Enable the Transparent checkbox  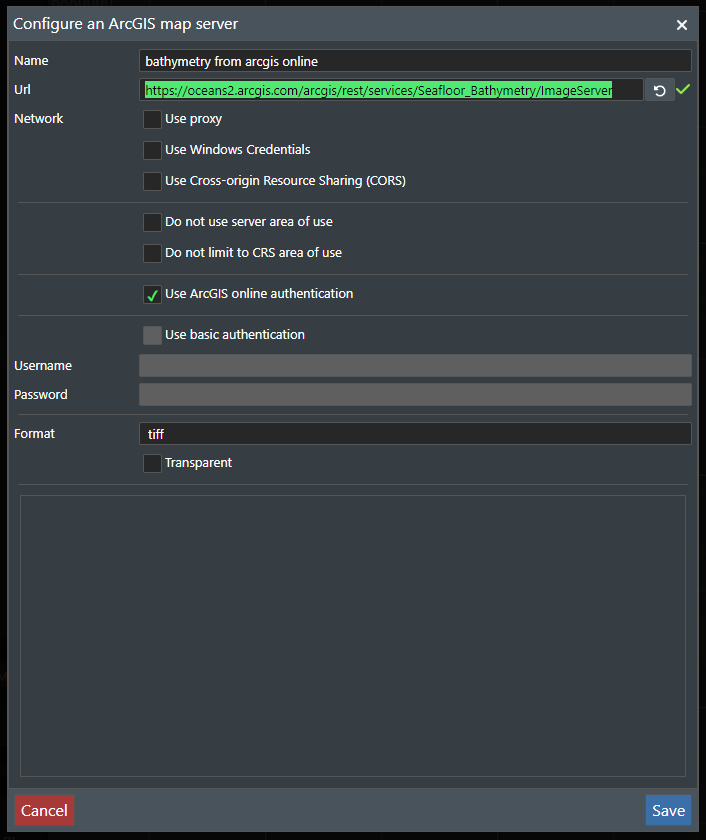point(152,463)
